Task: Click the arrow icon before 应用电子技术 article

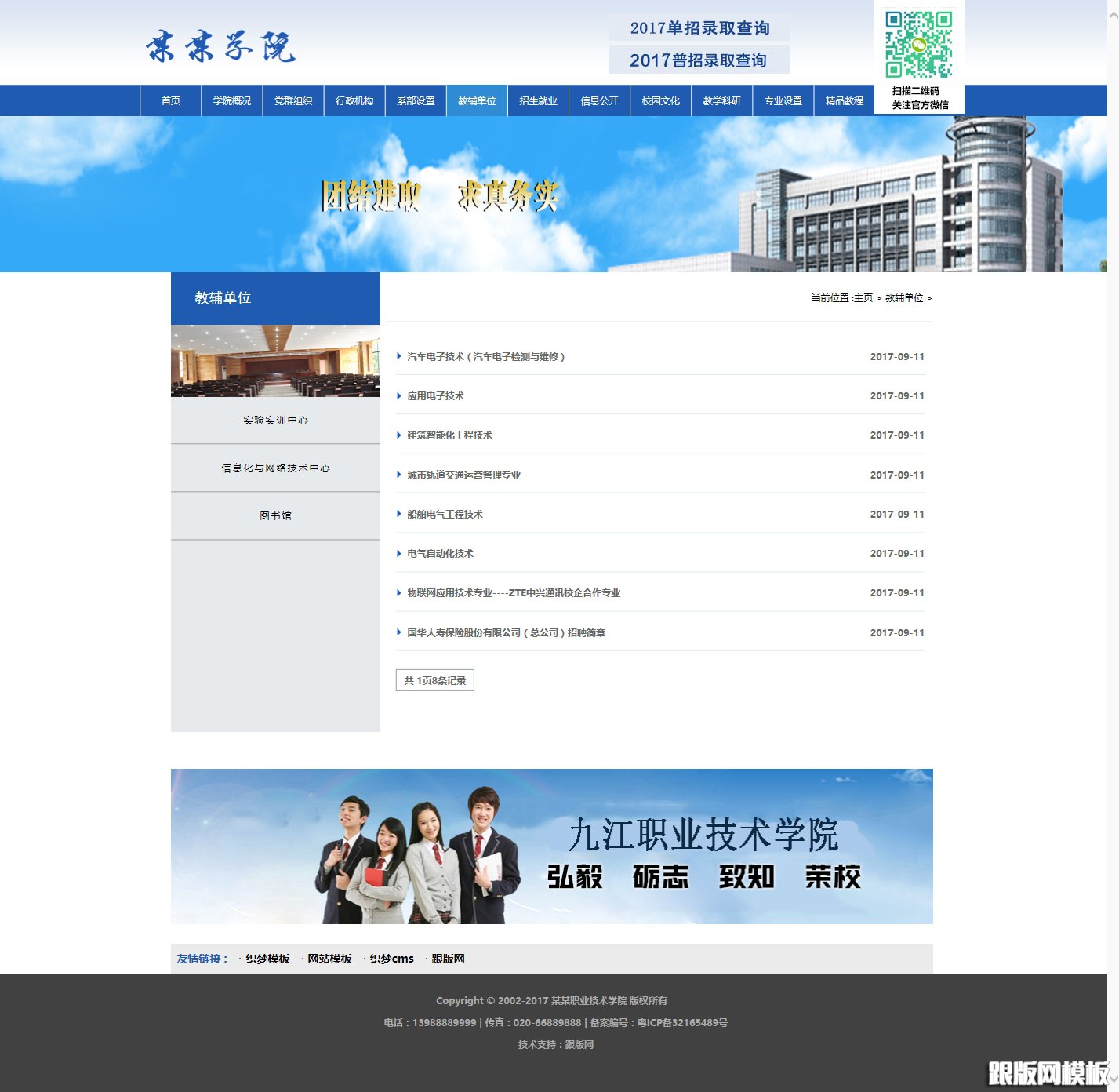Action: (399, 396)
